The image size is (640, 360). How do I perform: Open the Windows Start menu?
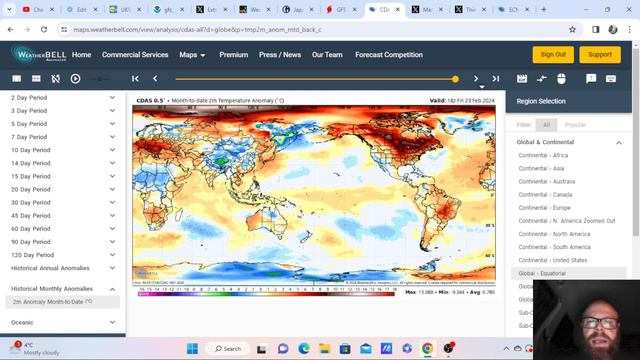point(192,349)
